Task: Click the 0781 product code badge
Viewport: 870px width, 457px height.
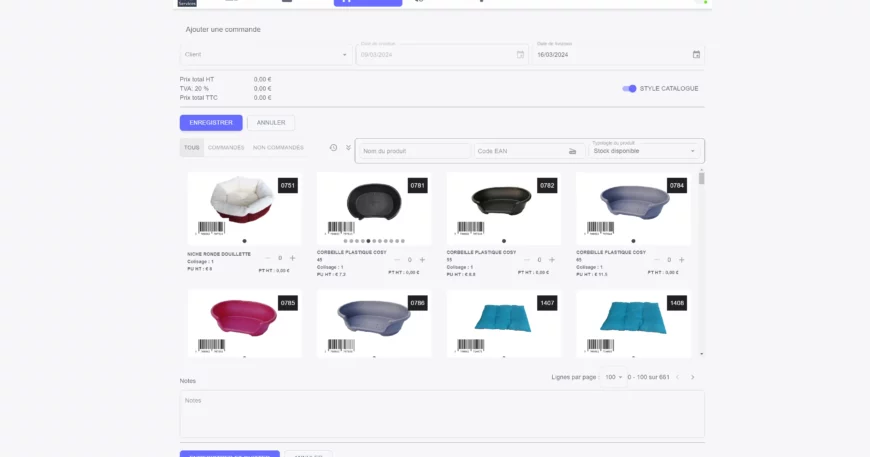Action: pyautogui.click(x=417, y=185)
